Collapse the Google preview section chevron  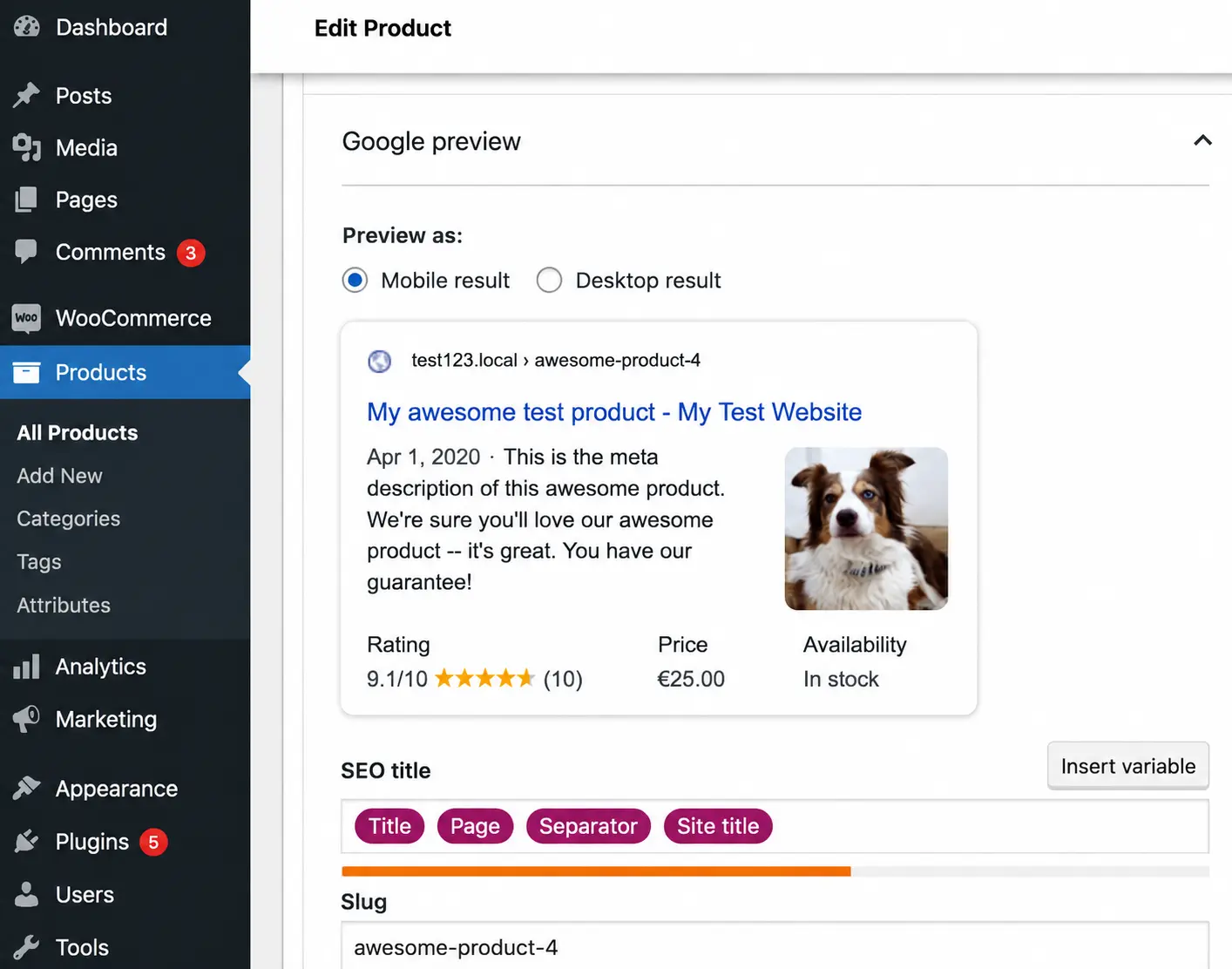[1202, 140]
